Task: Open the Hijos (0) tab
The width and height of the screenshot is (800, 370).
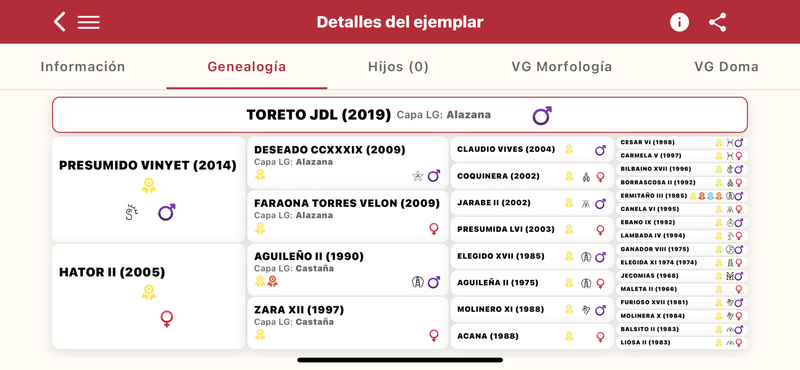Action: [x=398, y=67]
